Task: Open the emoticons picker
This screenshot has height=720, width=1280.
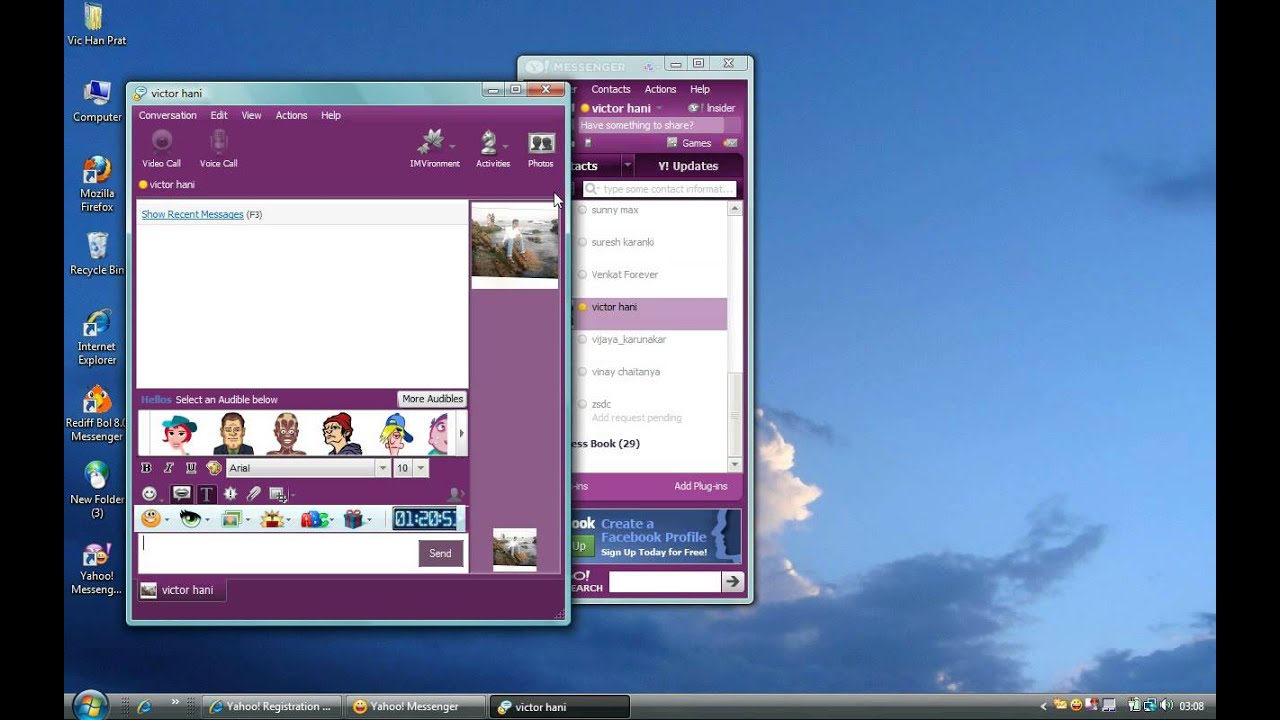Action: point(149,494)
